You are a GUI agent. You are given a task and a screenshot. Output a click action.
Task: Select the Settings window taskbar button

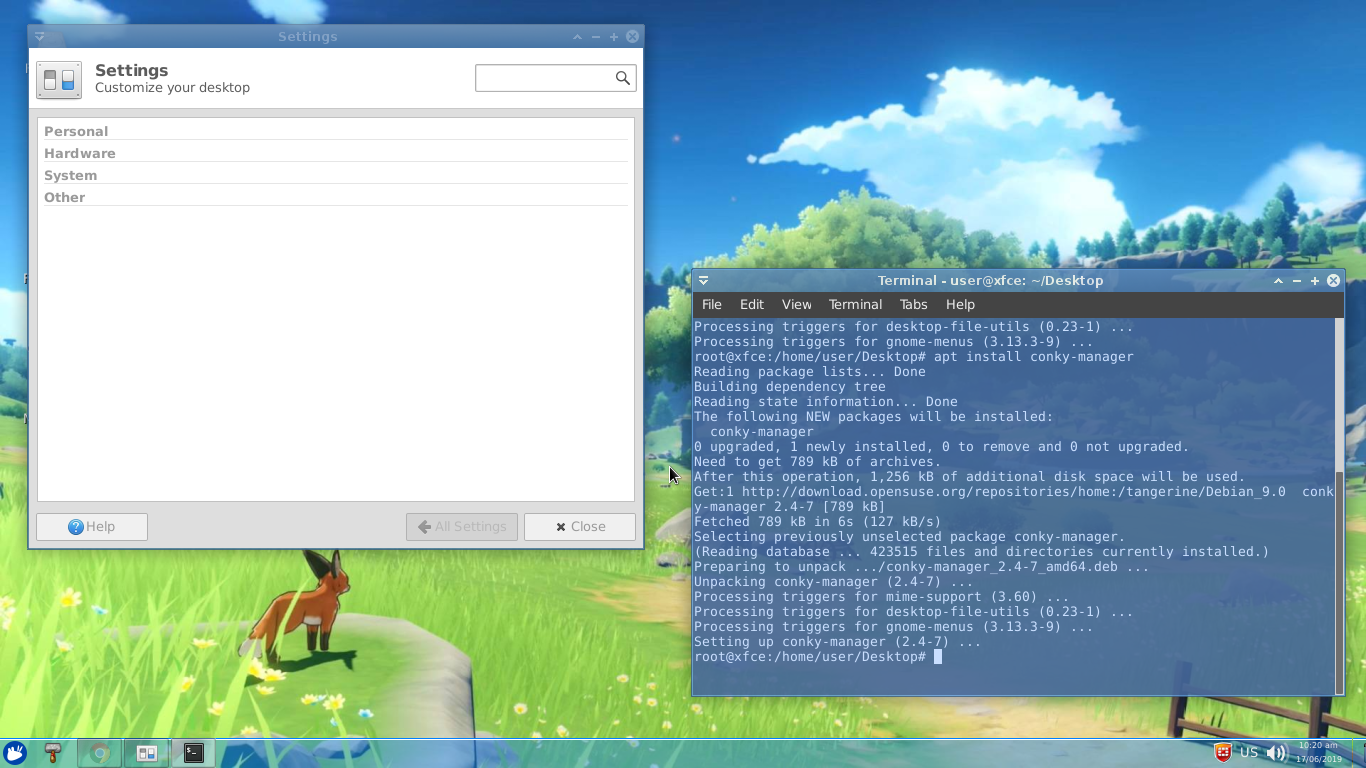click(147, 753)
